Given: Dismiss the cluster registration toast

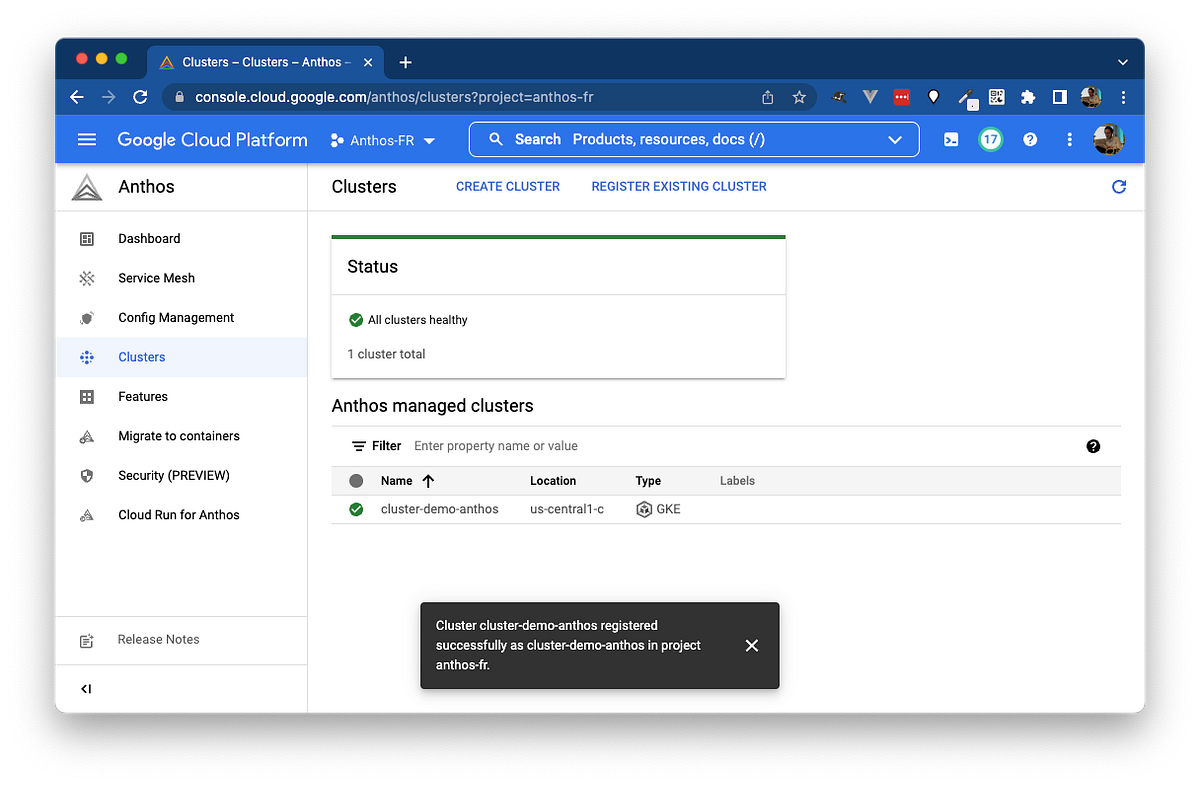Looking at the screenshot, I should coord(752,646).
